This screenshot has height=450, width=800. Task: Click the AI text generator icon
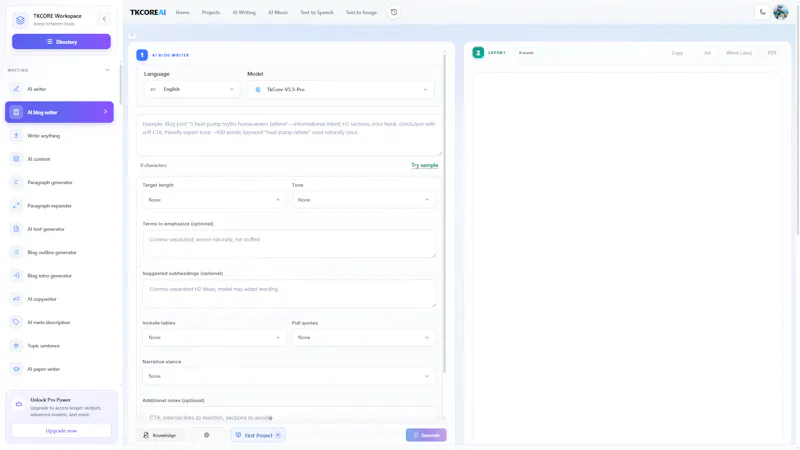(x=16, y=229)
